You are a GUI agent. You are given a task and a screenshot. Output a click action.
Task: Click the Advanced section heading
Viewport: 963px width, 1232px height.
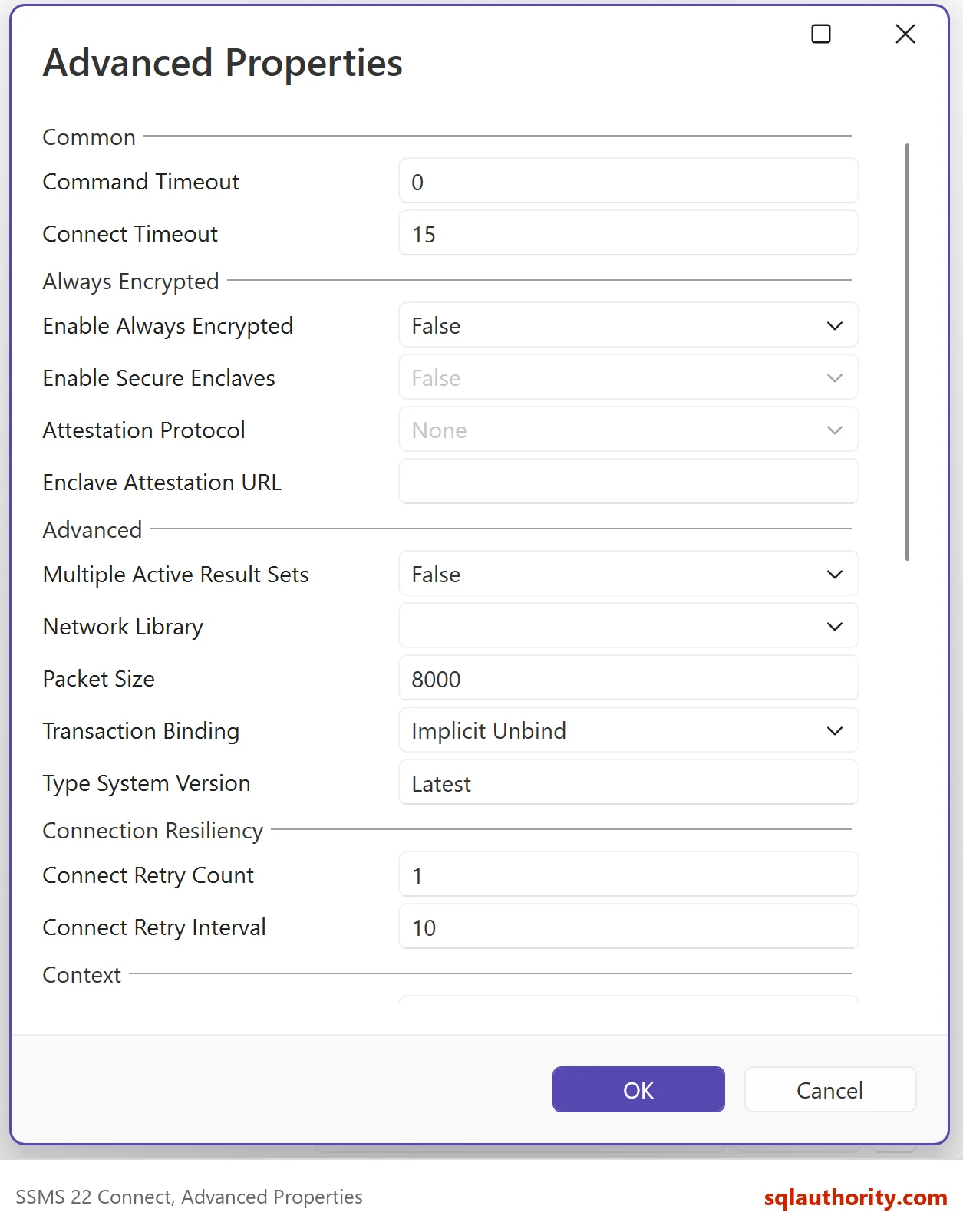(x=92, y=530)
